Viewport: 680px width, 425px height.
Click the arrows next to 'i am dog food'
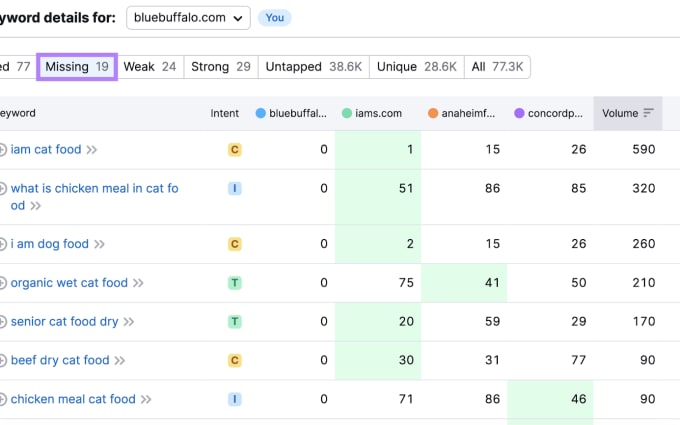[x=99, y=244]
